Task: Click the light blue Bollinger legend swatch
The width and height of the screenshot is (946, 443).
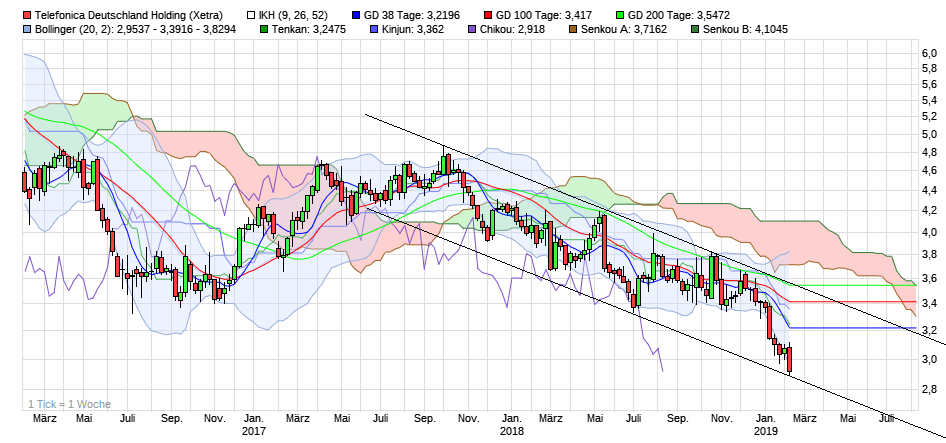Action: [x=26, y=29]
